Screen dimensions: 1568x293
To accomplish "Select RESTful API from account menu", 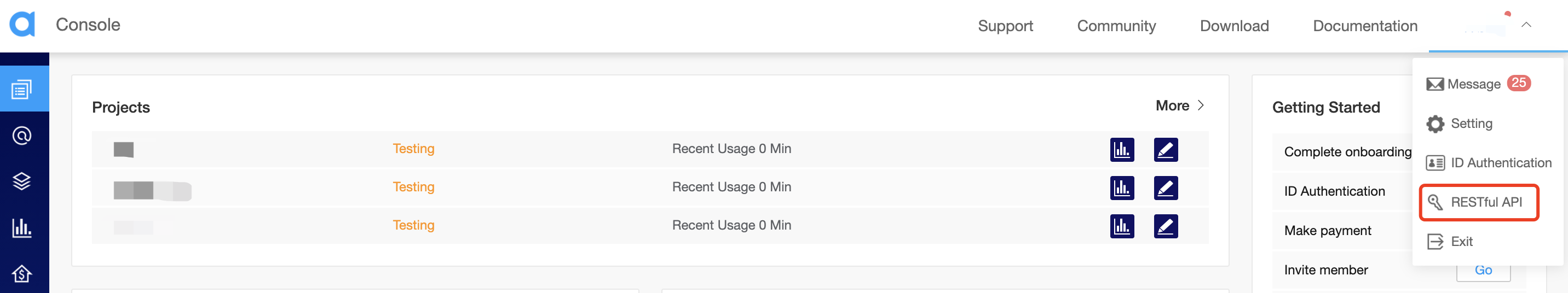I will (x=1479, y=202).
